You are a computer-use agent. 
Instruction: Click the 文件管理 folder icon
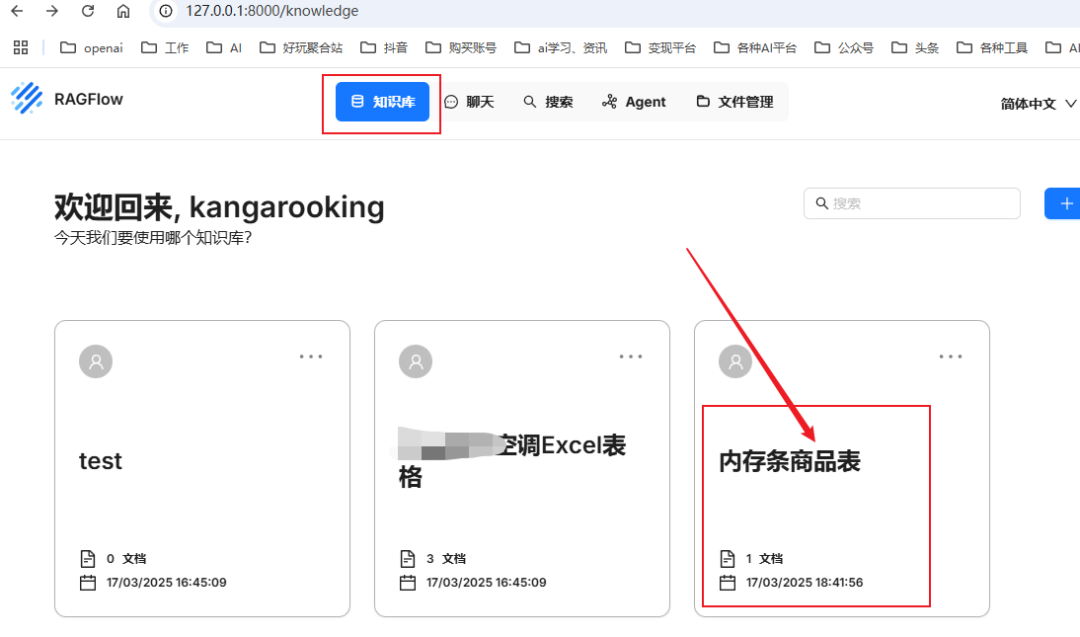(x=701, y=101)
